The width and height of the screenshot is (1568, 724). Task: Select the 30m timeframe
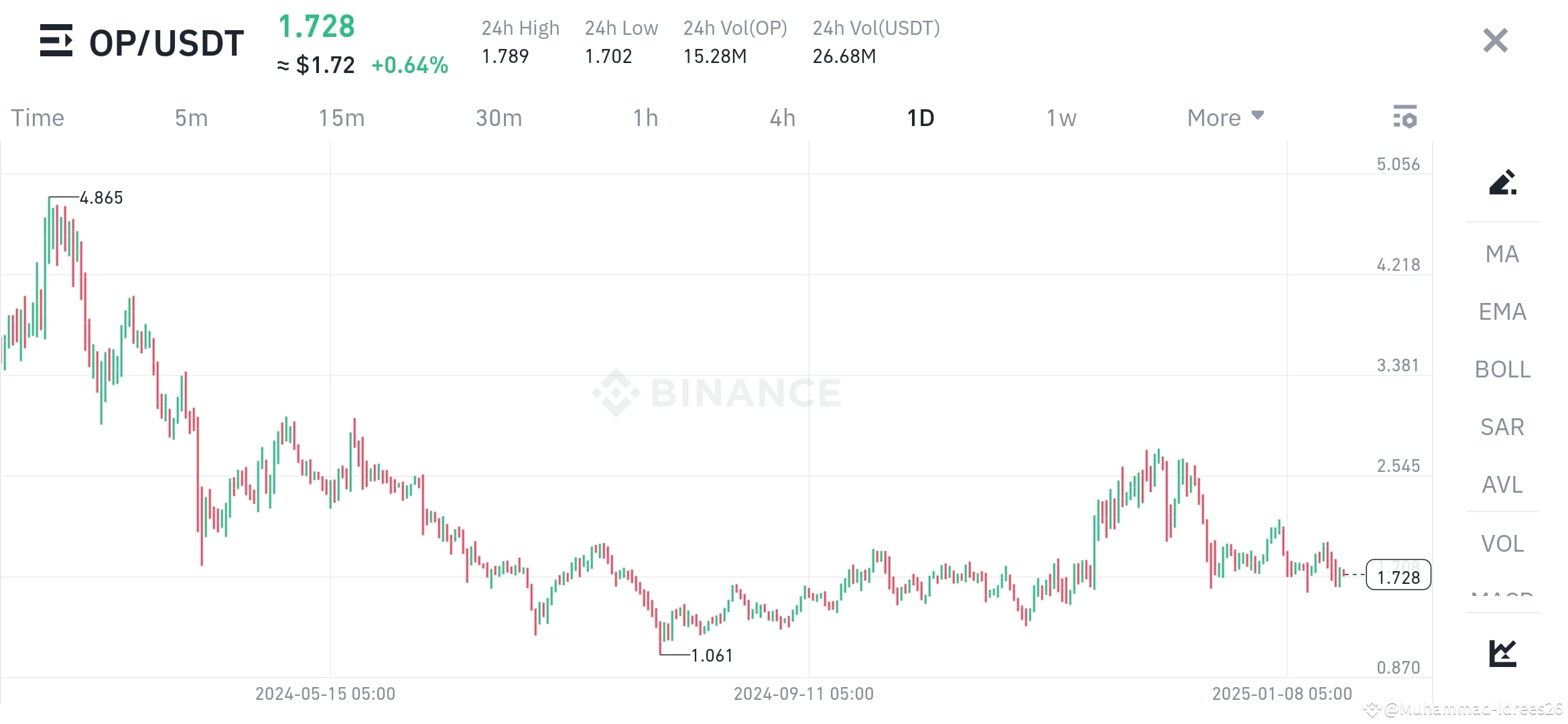click(498, 117)
